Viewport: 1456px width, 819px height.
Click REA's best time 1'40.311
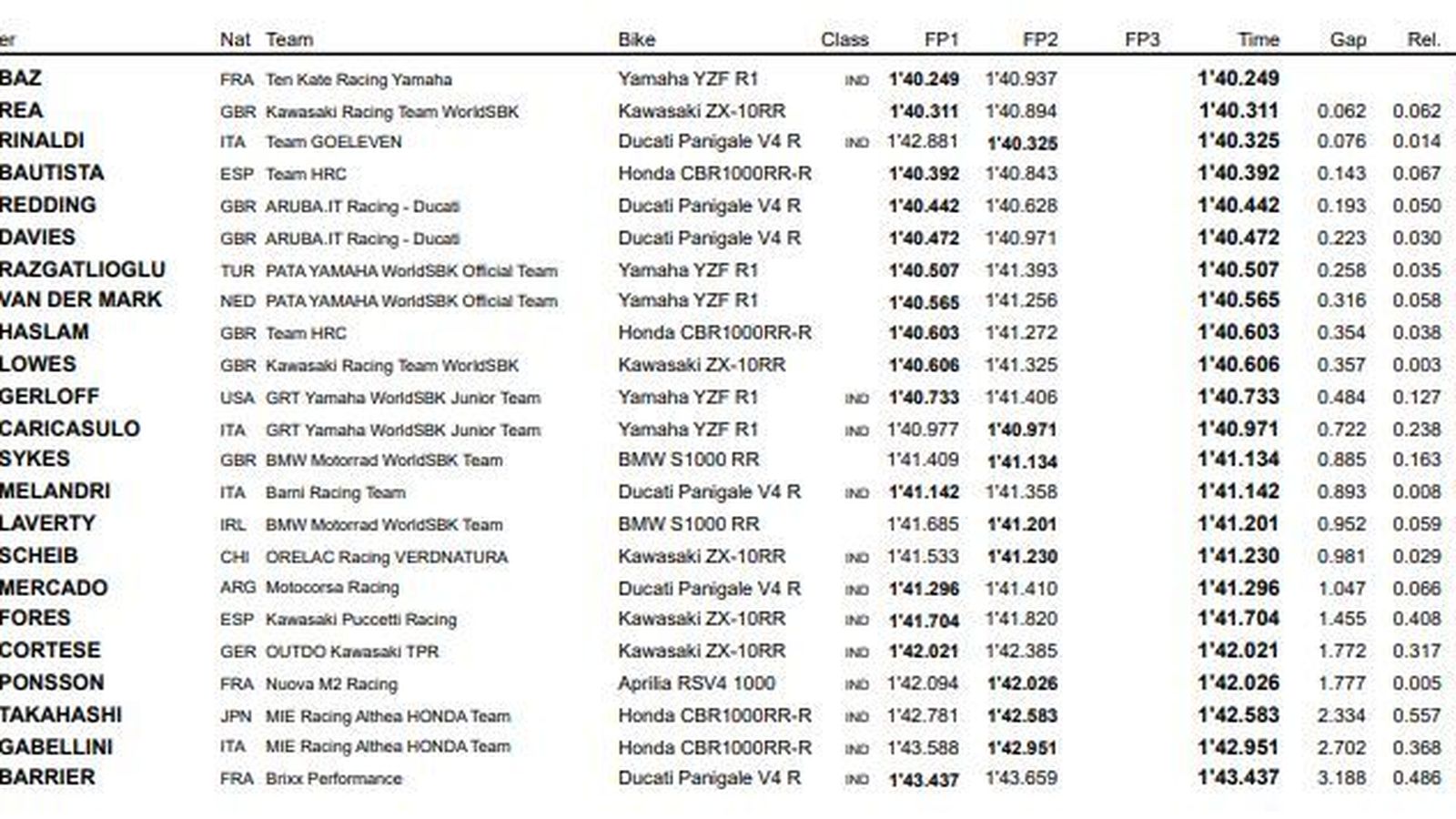(1238, 111)
